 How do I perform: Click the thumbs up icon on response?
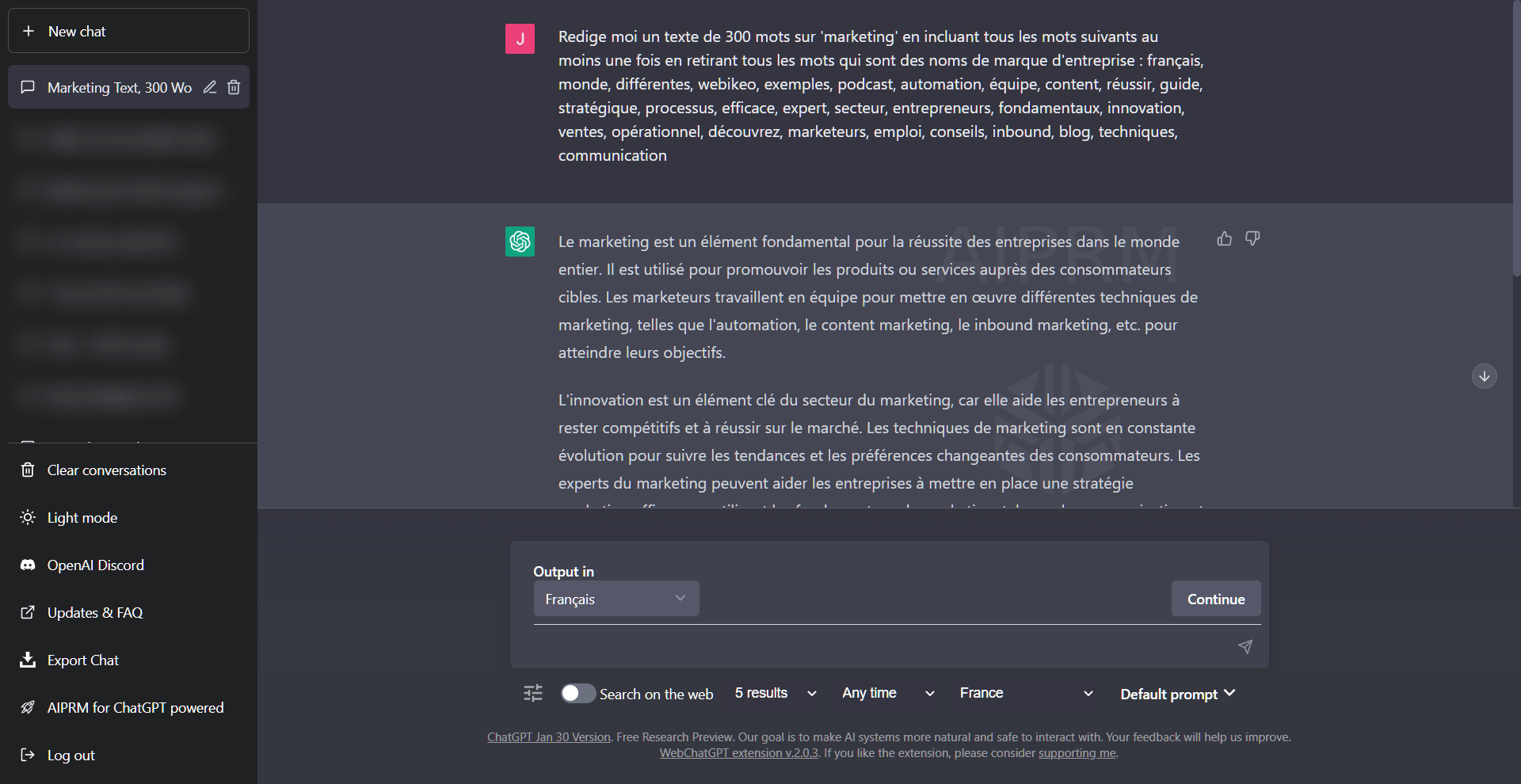(x=1224, y=238)
